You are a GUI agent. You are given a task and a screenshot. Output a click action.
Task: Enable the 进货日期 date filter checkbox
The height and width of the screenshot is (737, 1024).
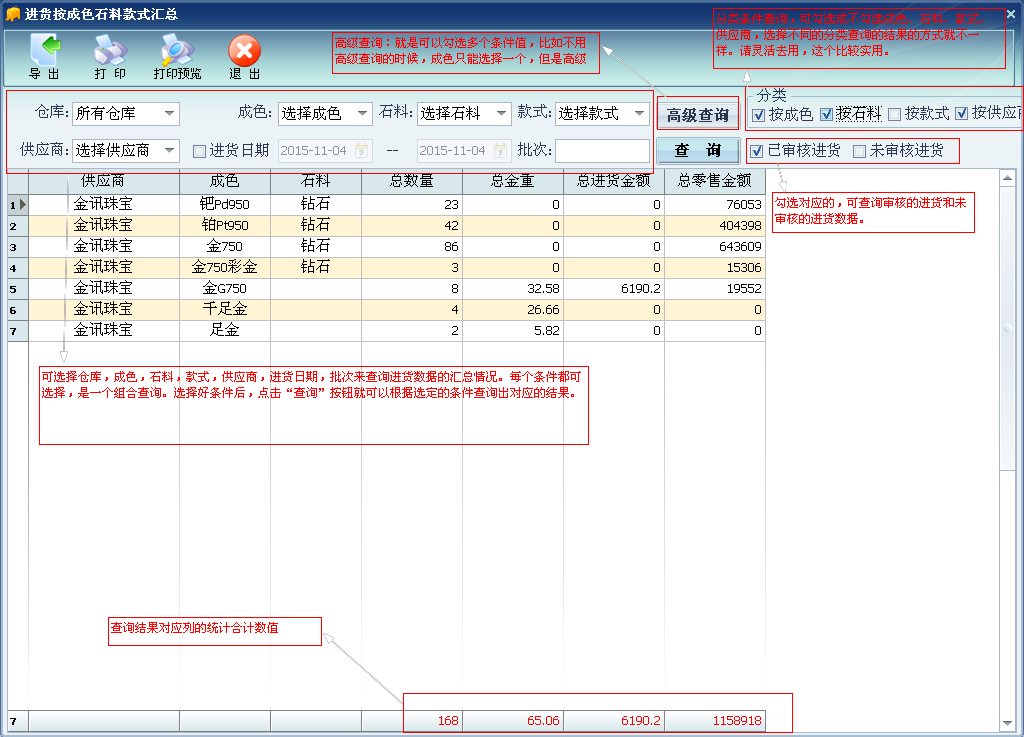199,151
